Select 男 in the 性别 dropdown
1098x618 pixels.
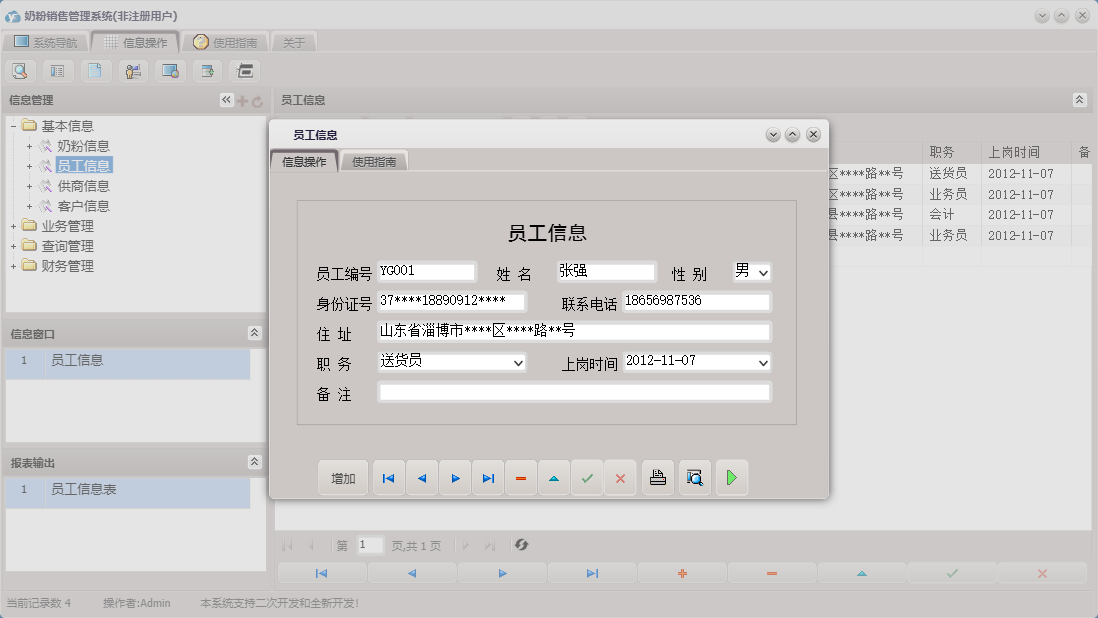[x=750, y=271]
